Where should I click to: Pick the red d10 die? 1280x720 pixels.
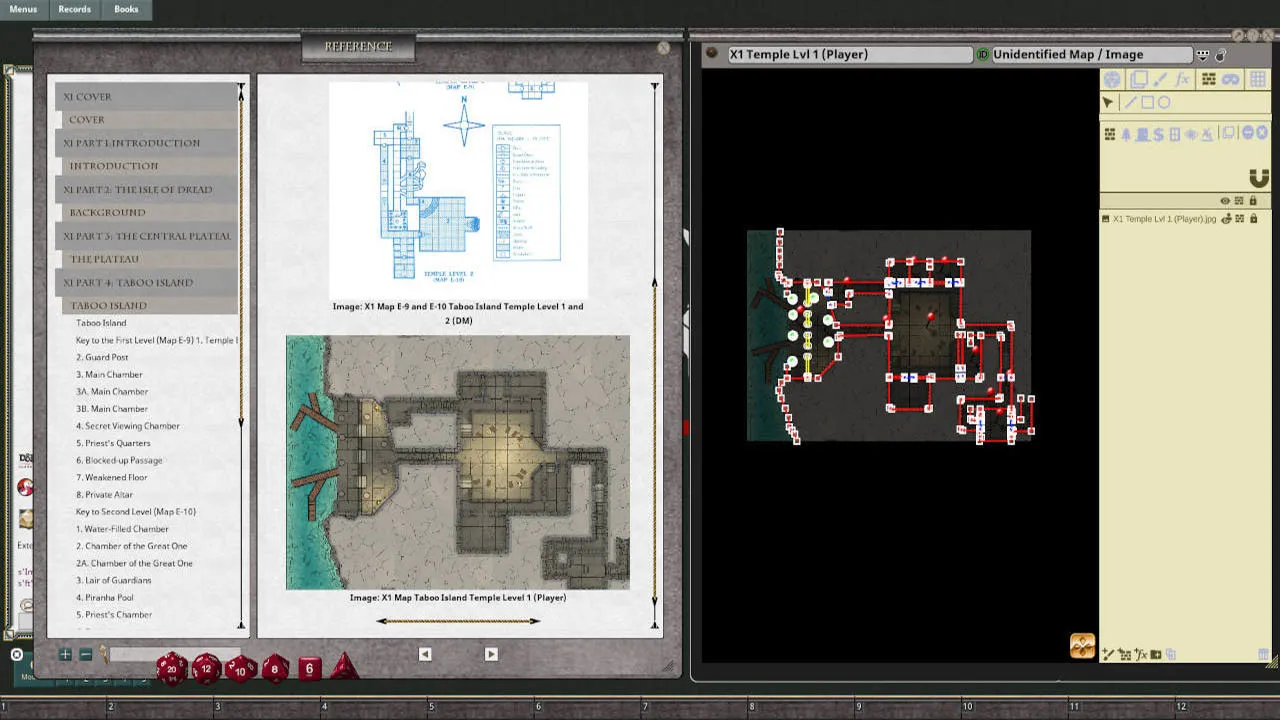click(x=240, y=668)
